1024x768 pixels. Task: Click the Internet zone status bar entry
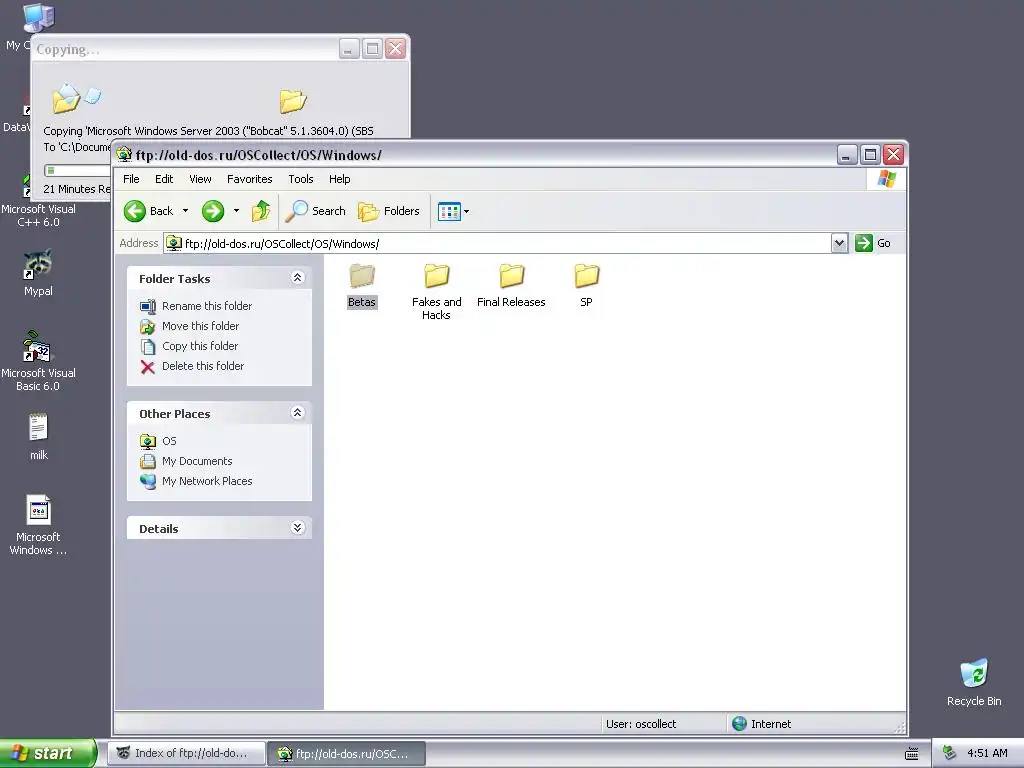(762, 724)
